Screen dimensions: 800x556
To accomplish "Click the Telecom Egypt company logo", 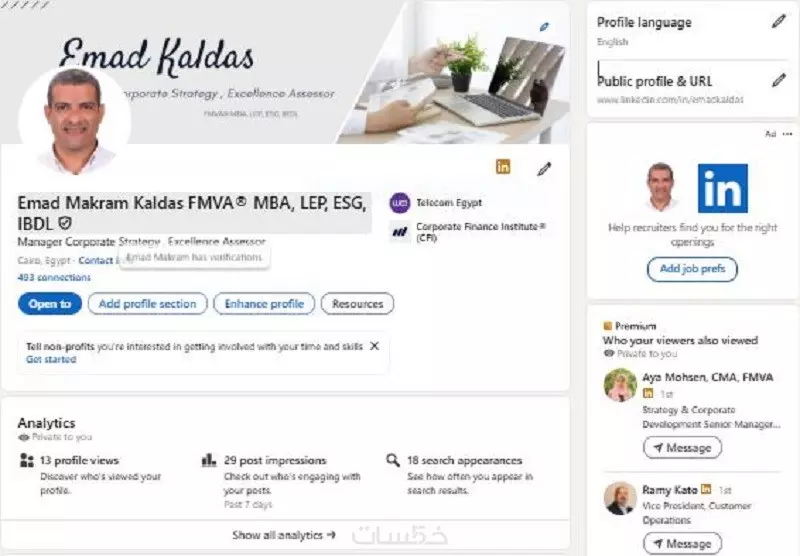I will (399, 203).
